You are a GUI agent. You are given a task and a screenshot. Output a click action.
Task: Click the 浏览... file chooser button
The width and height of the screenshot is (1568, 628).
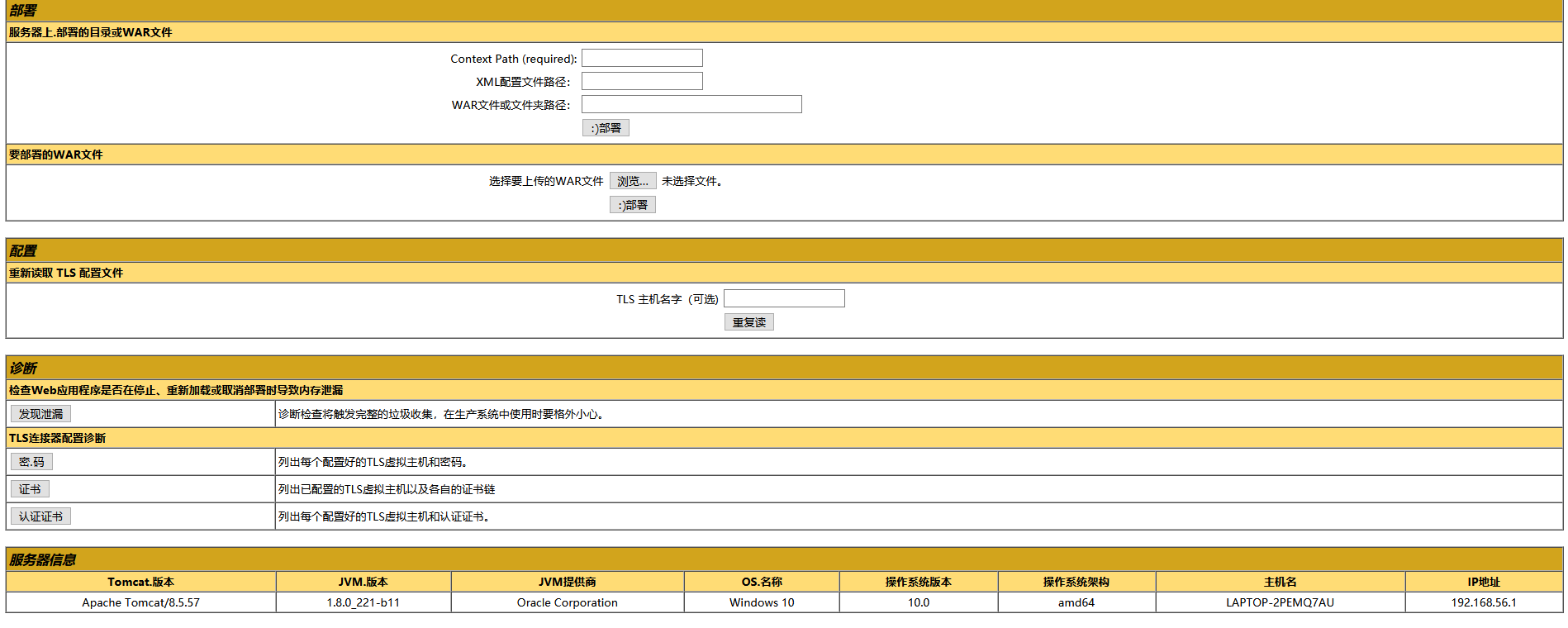(633, 181)
